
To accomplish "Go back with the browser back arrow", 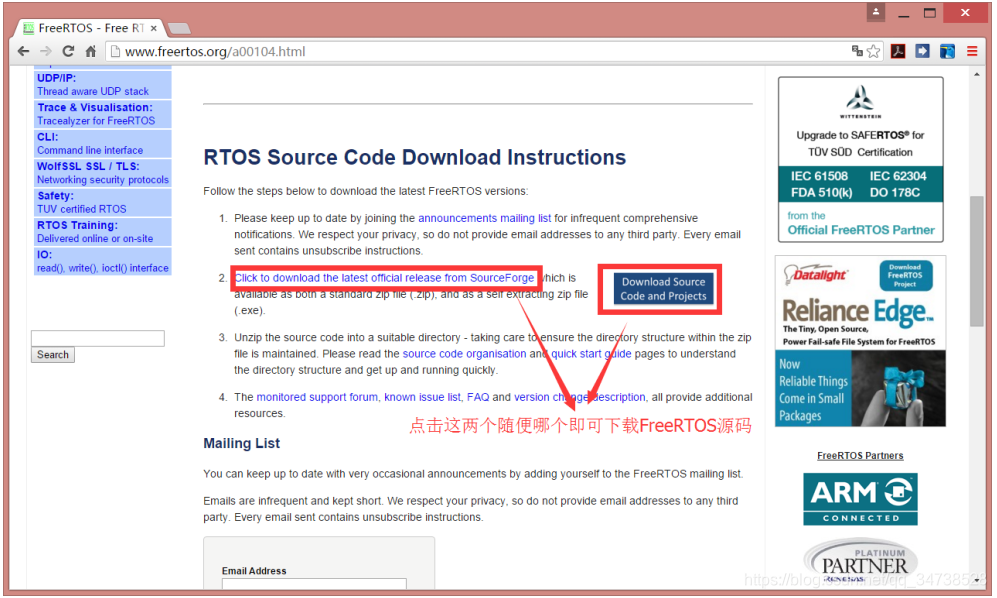I will point(24,52).
